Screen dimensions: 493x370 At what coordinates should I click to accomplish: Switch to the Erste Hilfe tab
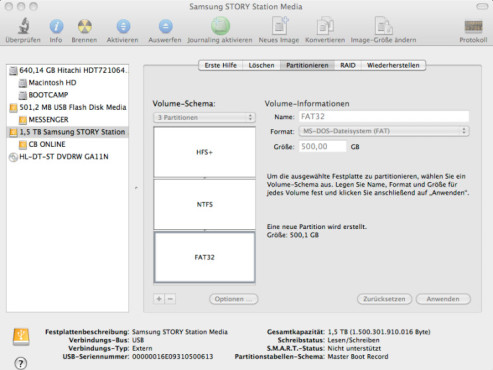pos(220,65)
